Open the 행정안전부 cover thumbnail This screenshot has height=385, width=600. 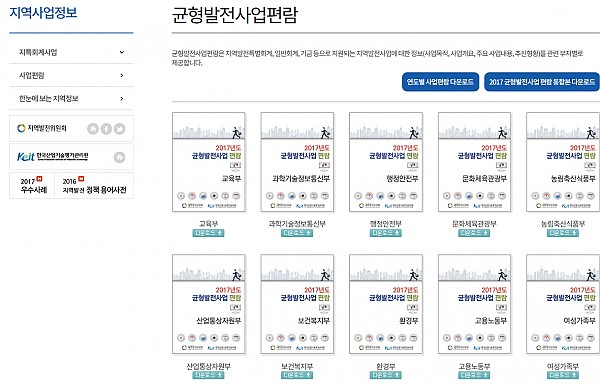pos(386,162)
